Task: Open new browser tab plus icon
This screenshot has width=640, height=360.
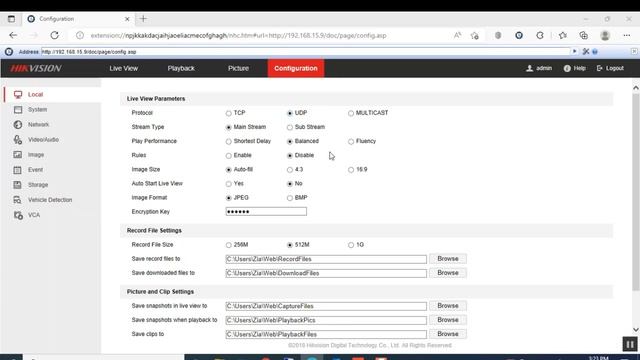Action: click(x=143, y=19)
